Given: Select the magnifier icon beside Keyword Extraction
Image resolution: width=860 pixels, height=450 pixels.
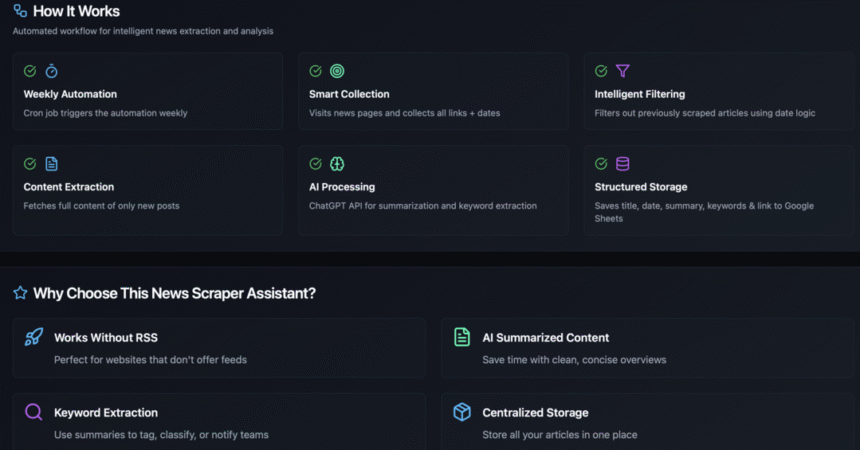Looking at the screenshot, I should point(33,412).
